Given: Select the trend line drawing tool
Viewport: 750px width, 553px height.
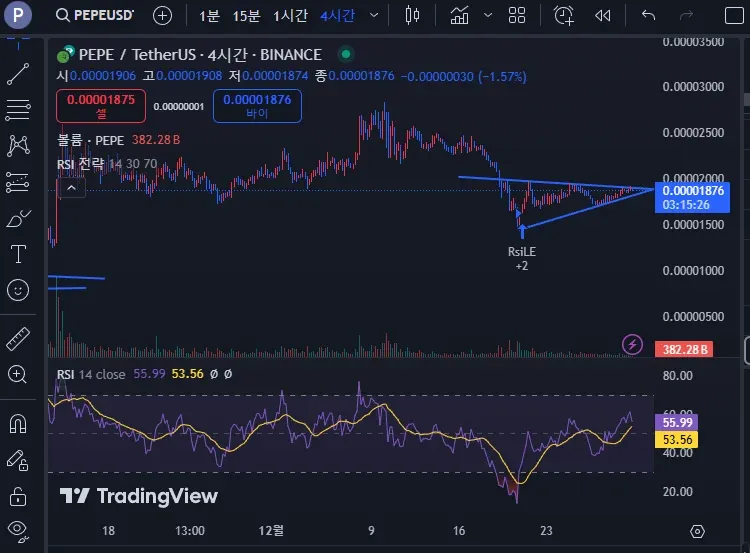Looking at the screenshot, I should [18, 74].
